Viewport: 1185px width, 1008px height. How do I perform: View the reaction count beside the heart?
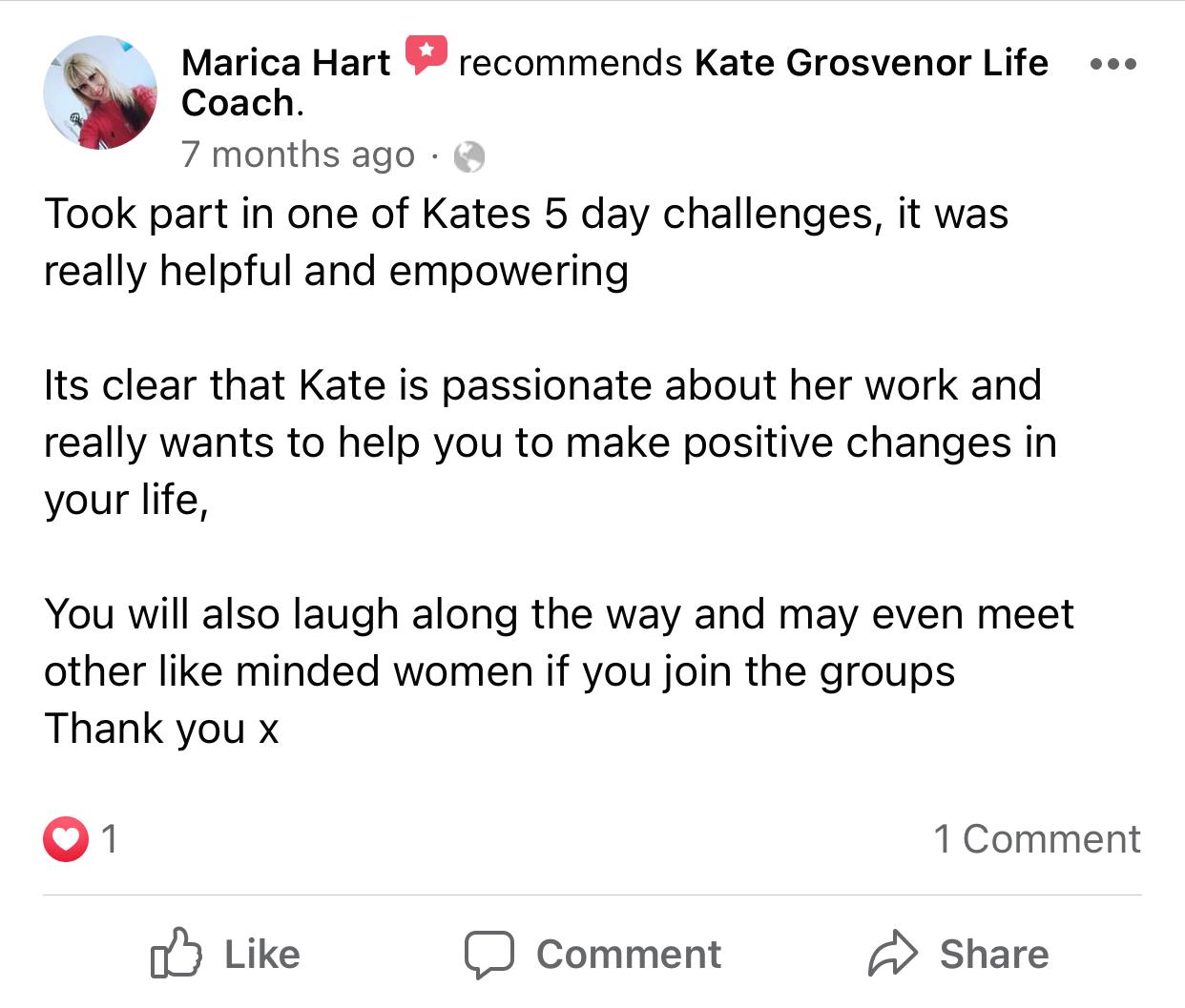click(110, 839)
